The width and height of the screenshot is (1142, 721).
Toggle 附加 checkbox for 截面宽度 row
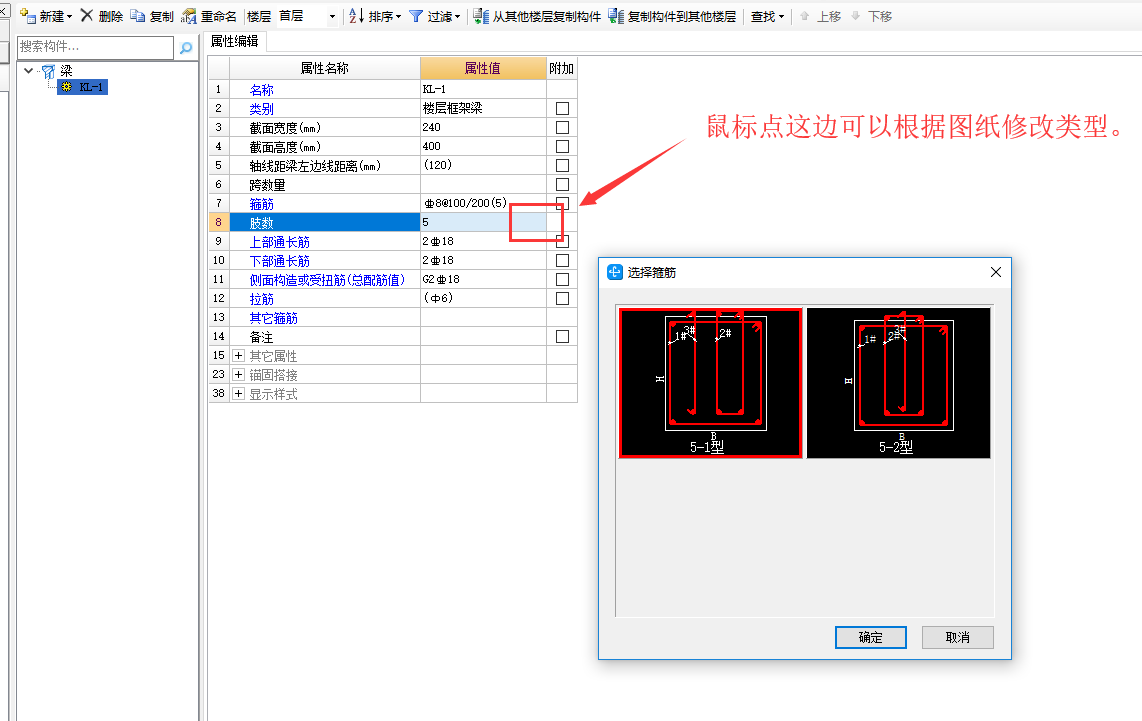tap(562, 127)
